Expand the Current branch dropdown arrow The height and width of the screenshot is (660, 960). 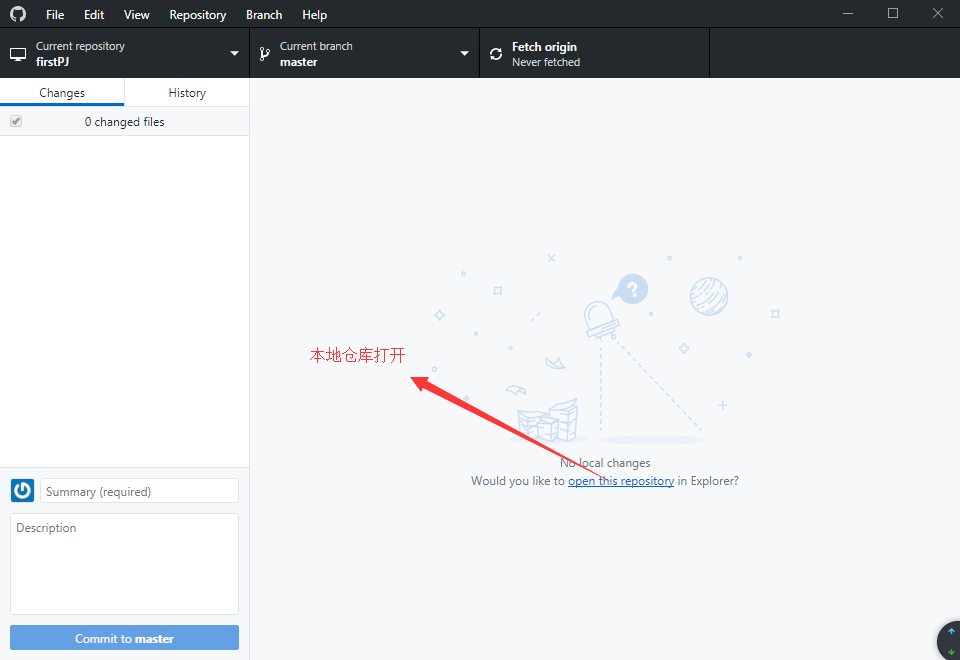[465, 54]
